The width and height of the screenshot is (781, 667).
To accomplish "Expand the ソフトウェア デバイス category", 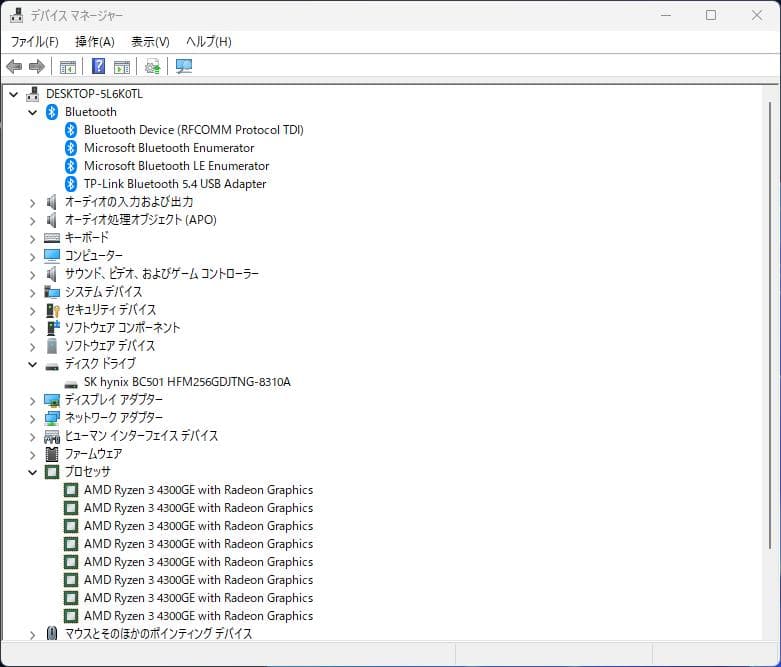I will 32,346.
